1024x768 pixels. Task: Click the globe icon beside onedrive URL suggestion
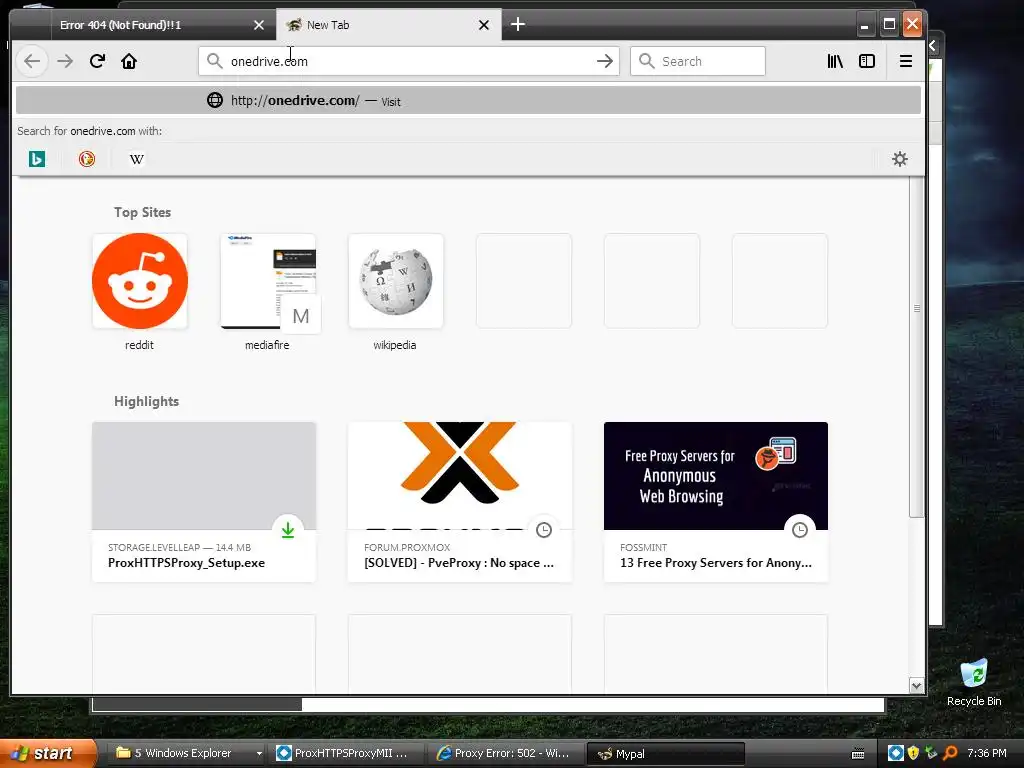tap(215, 100)
